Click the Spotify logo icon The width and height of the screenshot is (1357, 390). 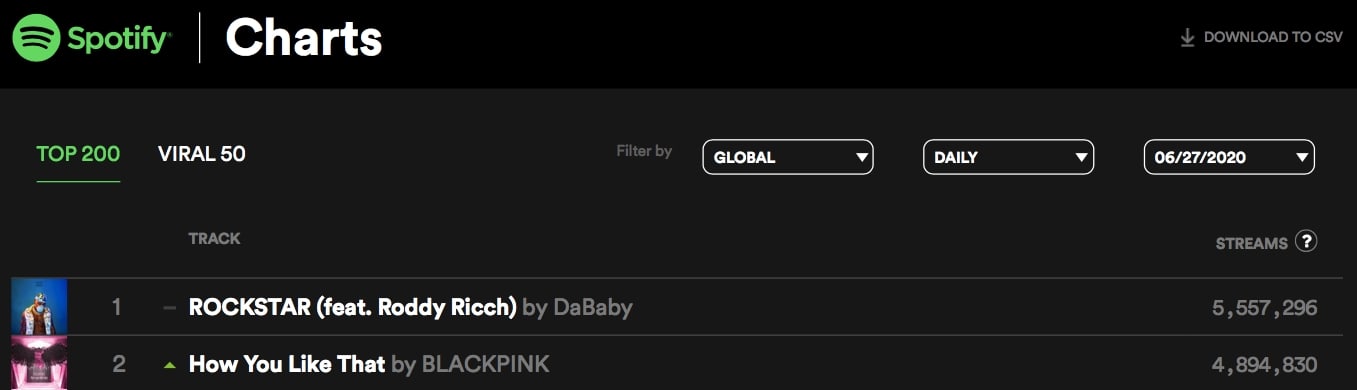(37, 39)
